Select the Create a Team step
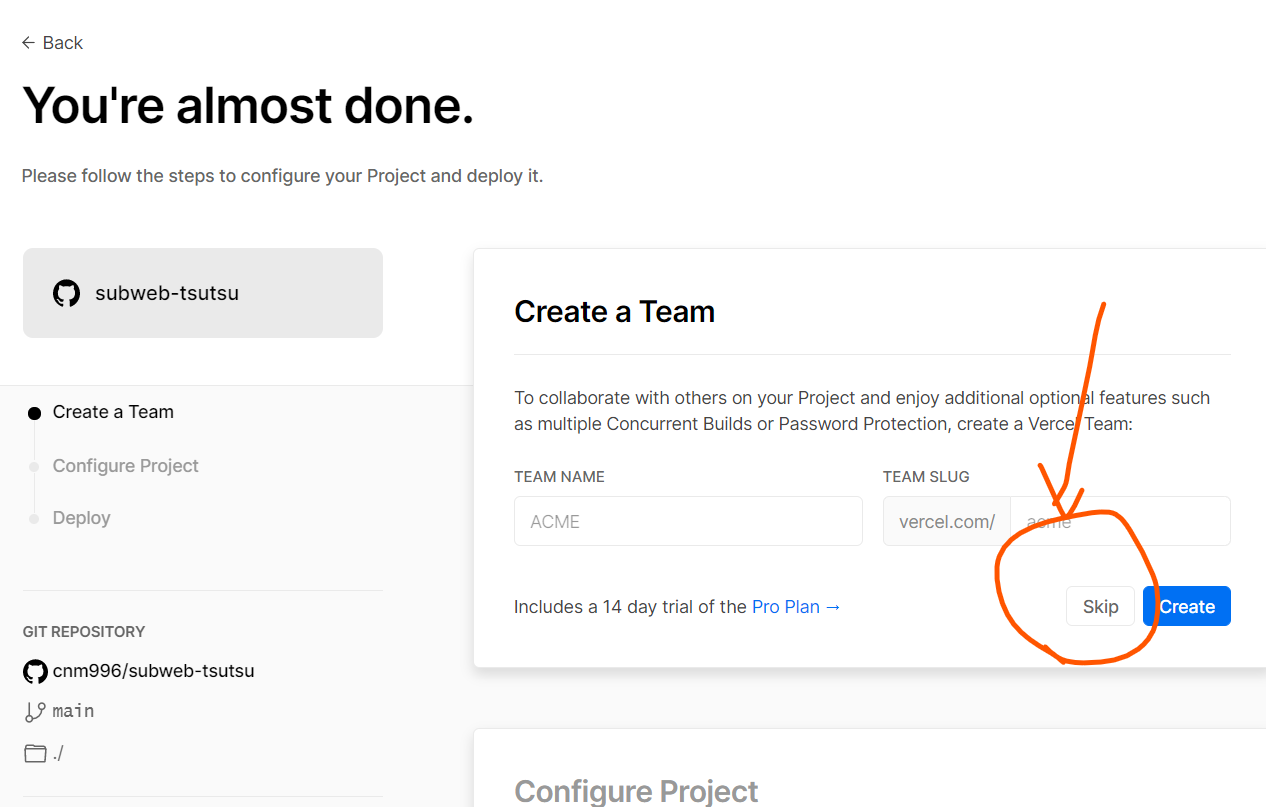The image size is (1266, 807). coord(113,412)
